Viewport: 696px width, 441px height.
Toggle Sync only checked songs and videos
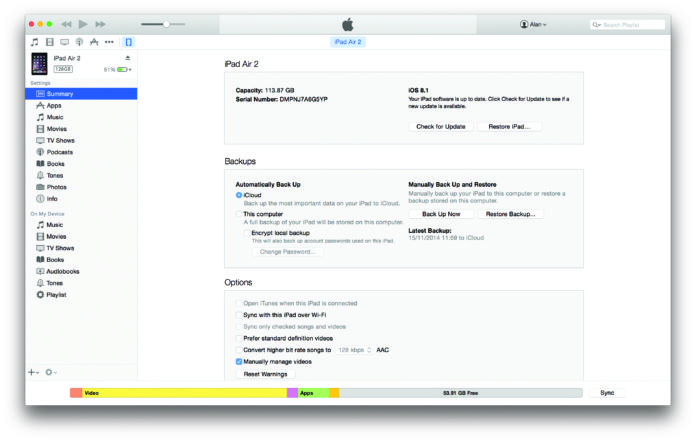pos(239,327)
